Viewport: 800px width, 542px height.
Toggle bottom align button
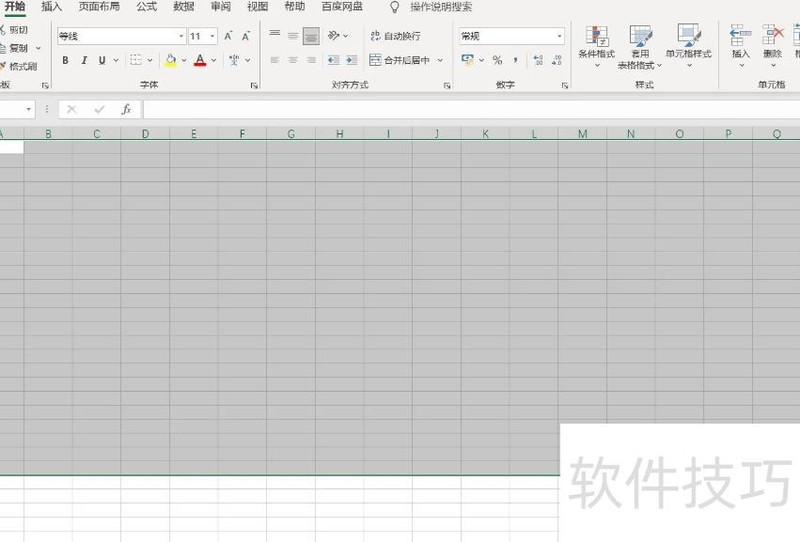(311, 36)
